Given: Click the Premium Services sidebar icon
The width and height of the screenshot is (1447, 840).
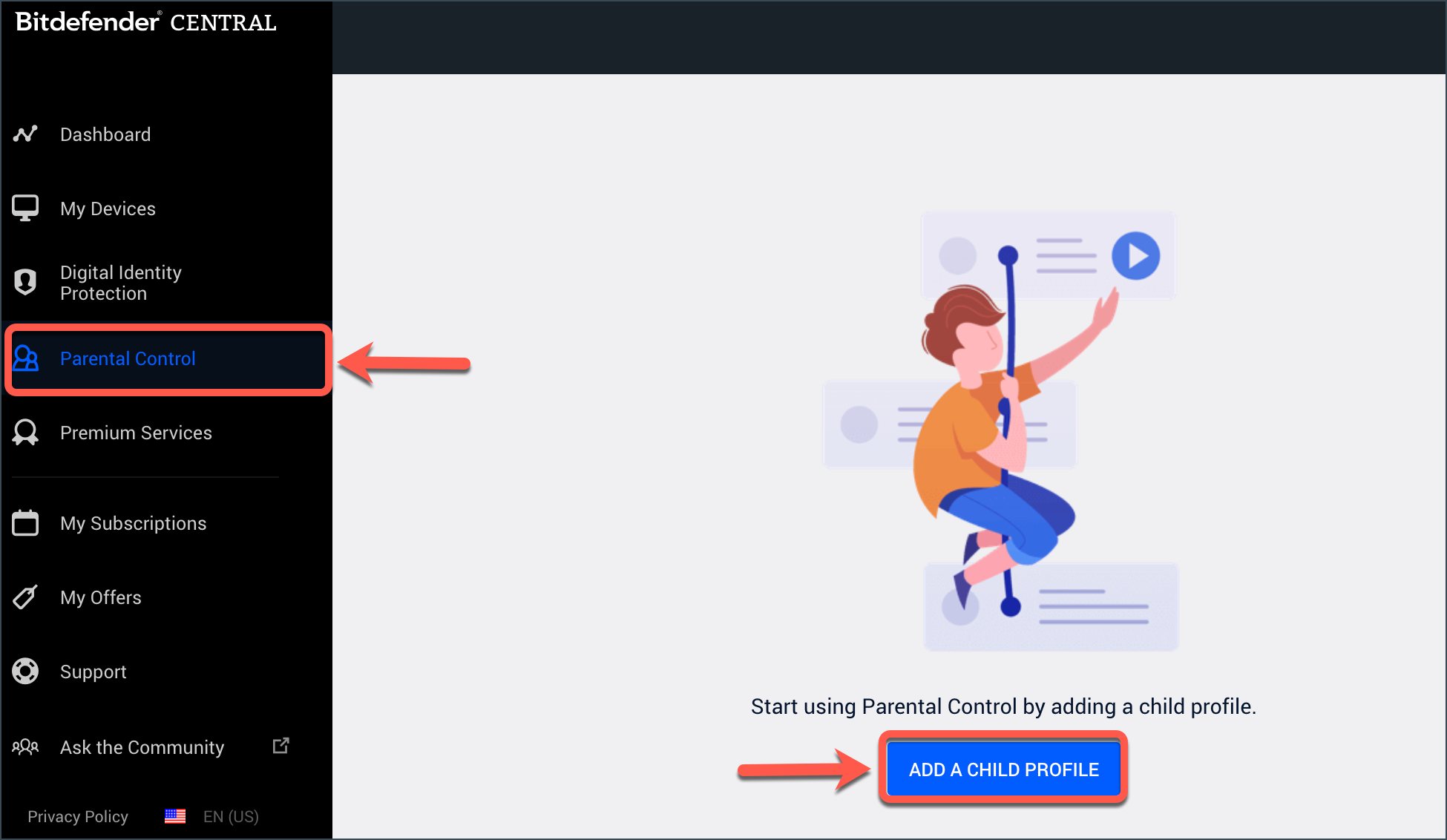Looking at the screenshot, I should 24,432.
